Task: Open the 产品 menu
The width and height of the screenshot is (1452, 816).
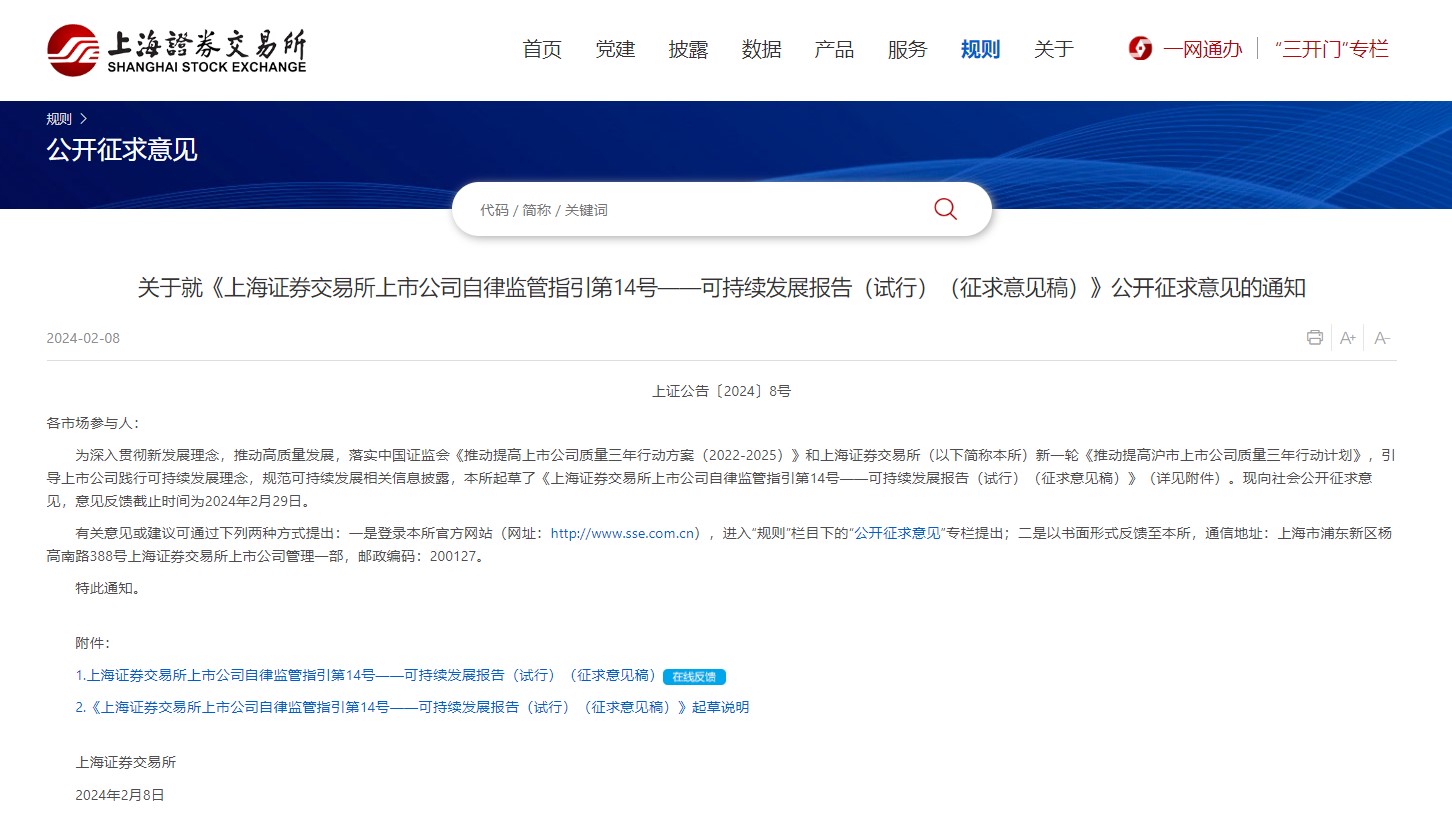Action: 834,49
